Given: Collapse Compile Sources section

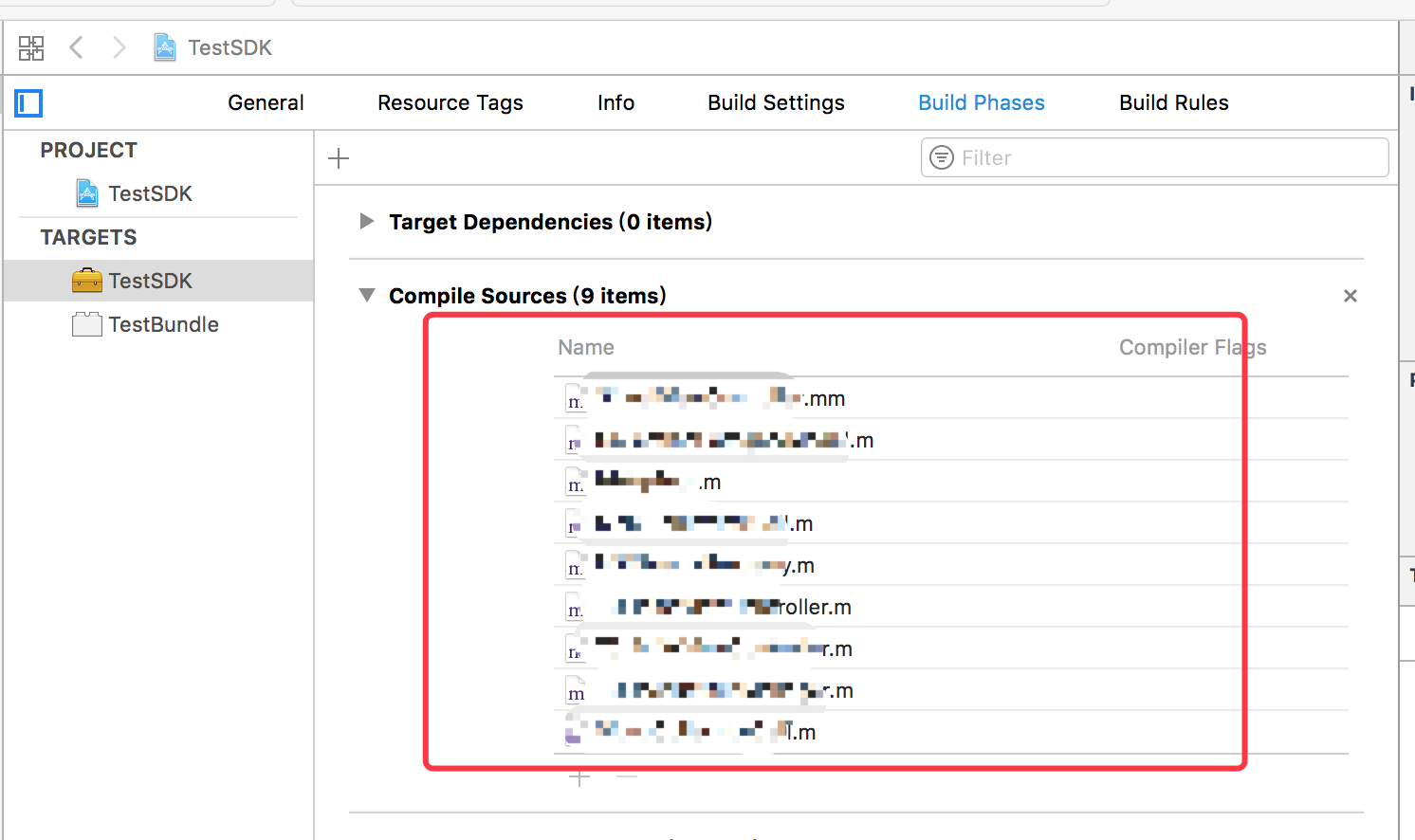Looking at the screenshot, I should pos(367,295).
